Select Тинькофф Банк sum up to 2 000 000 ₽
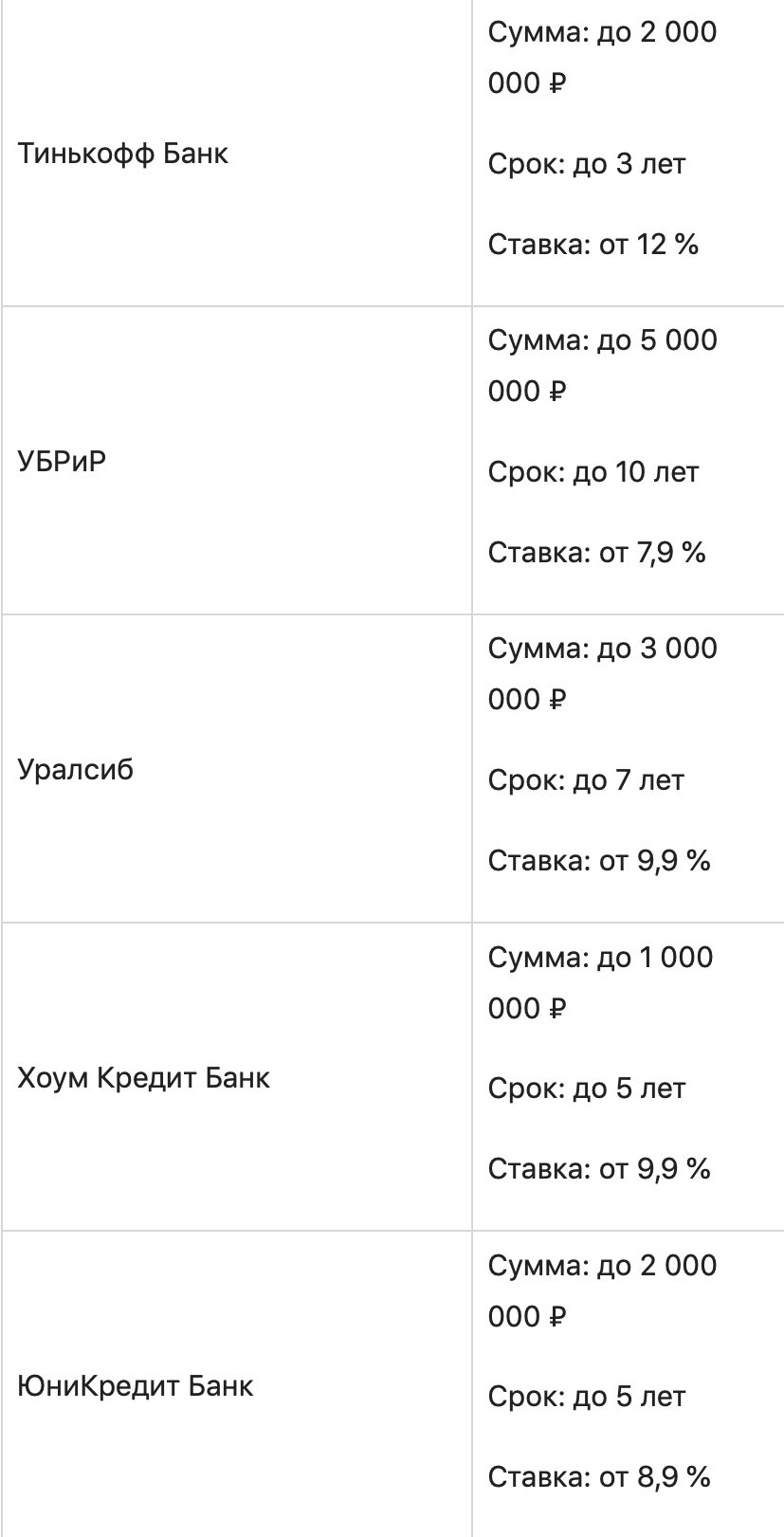 point(602,58)
